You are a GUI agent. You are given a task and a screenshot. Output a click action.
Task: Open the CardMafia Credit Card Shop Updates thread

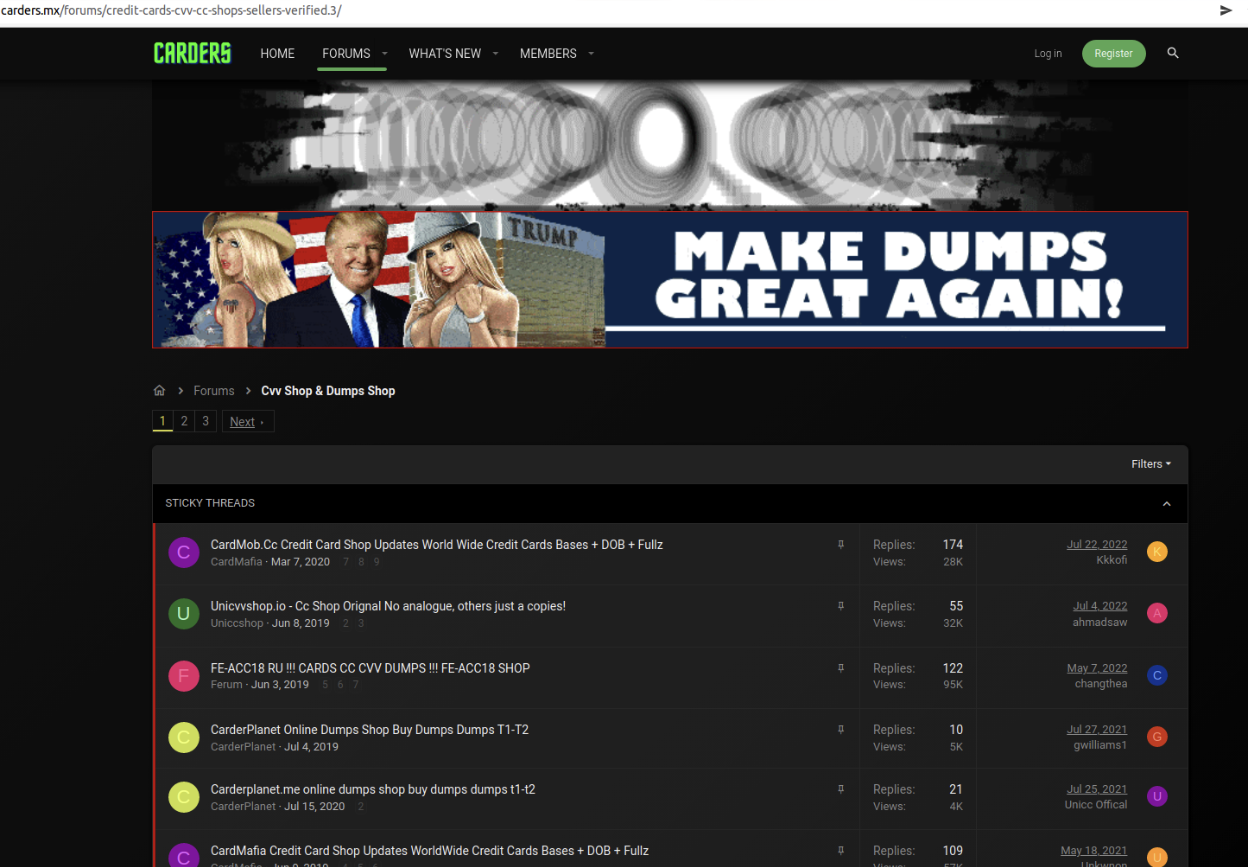pos(429,851)
